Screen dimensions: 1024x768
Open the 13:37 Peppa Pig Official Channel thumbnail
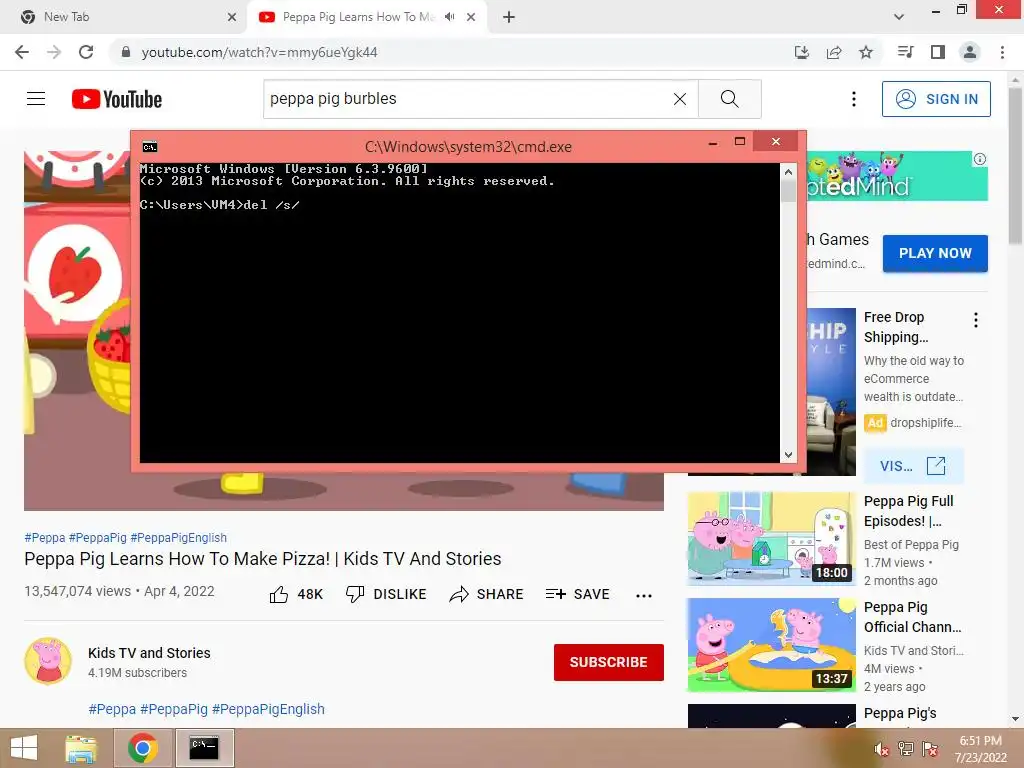point(771,645)
